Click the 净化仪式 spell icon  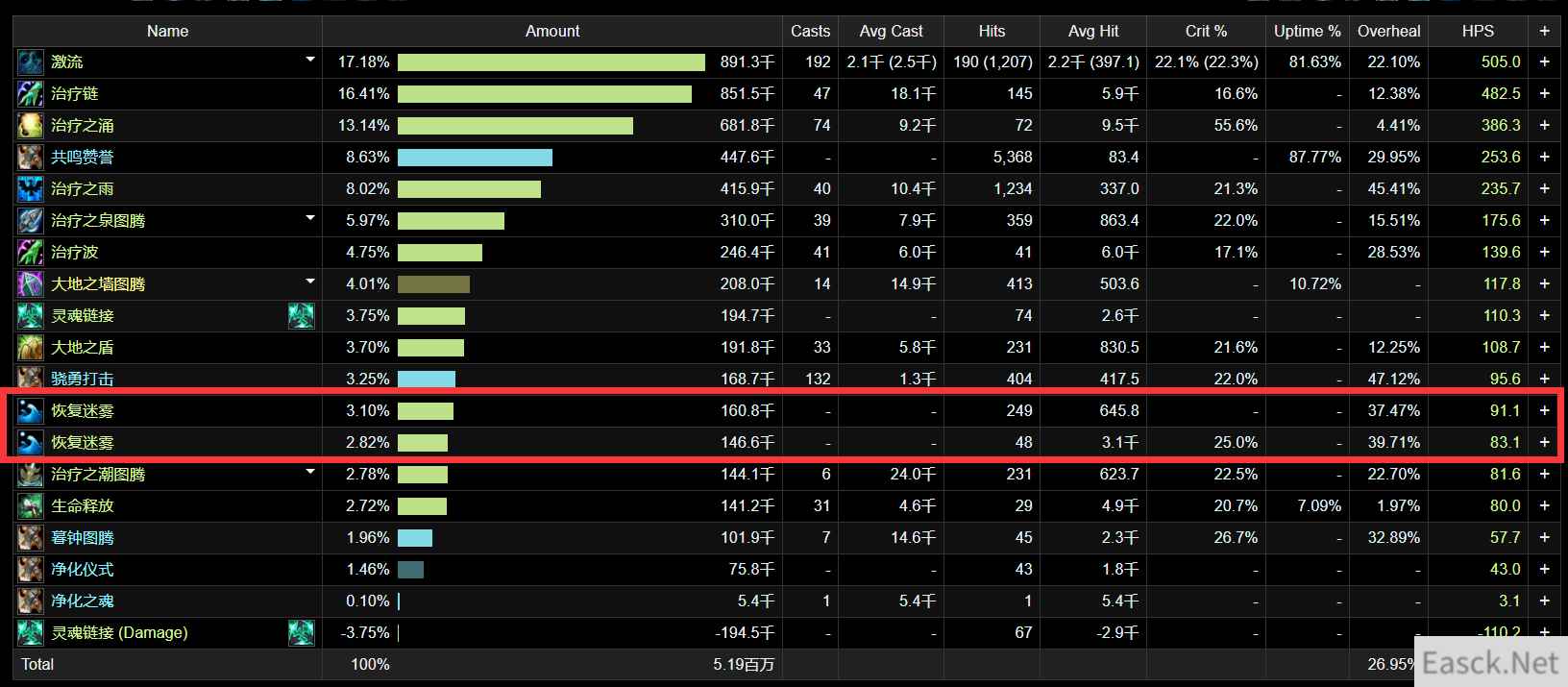click(31, 570)
